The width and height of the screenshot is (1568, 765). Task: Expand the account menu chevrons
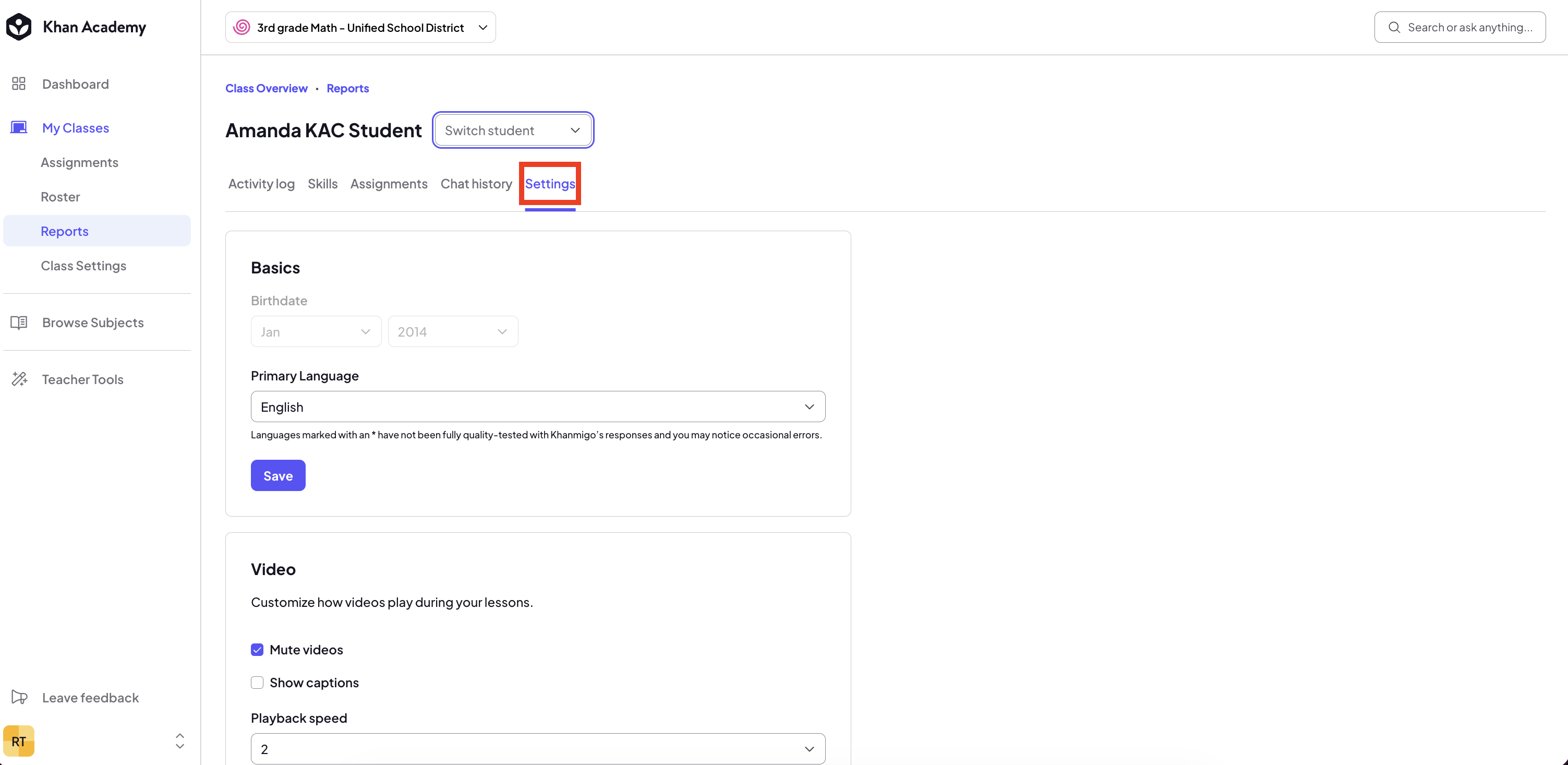tap(179, 741)
